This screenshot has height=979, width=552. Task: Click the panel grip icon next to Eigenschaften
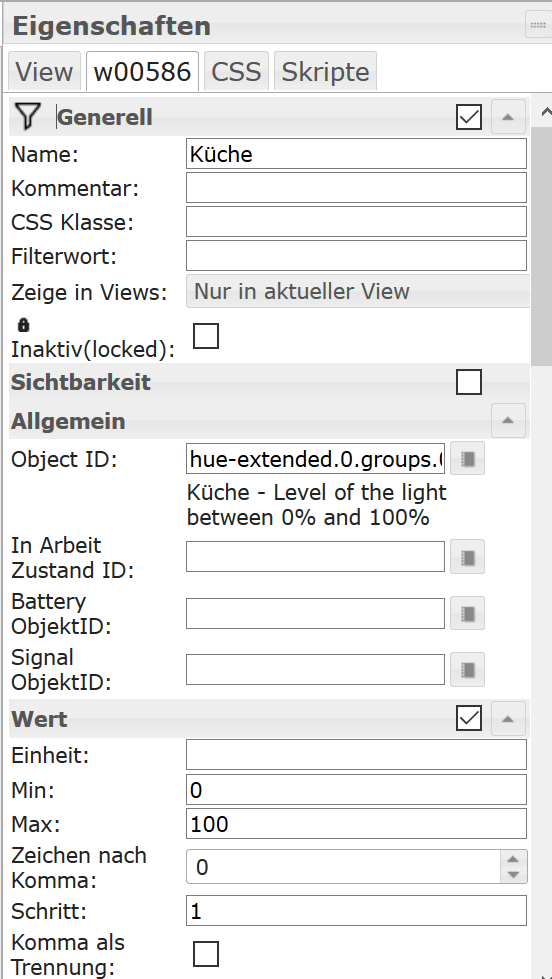538,25
